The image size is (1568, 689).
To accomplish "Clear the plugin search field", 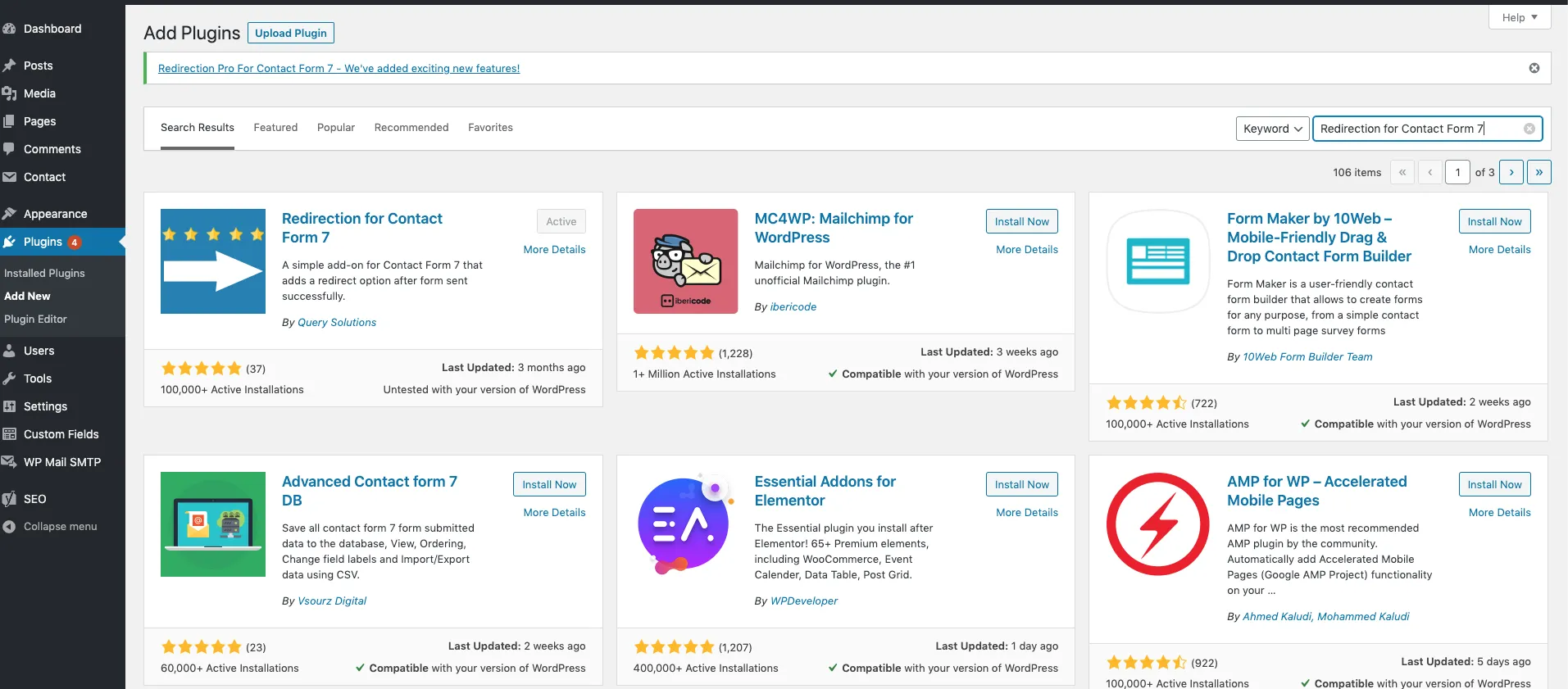I will [x=1529, y=129].
